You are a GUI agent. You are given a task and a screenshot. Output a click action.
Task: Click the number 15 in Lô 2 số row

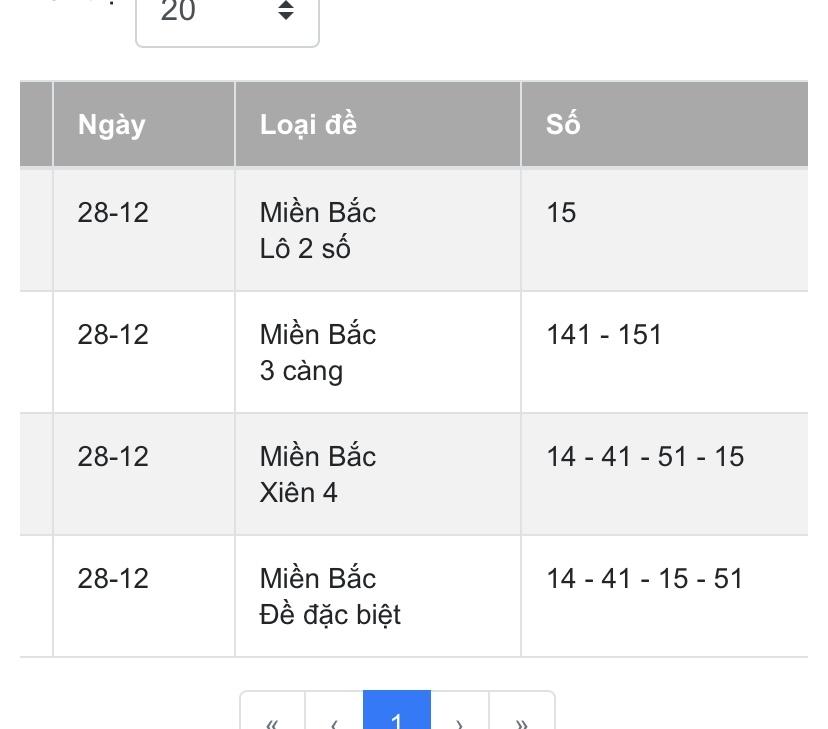coord(561,213)
